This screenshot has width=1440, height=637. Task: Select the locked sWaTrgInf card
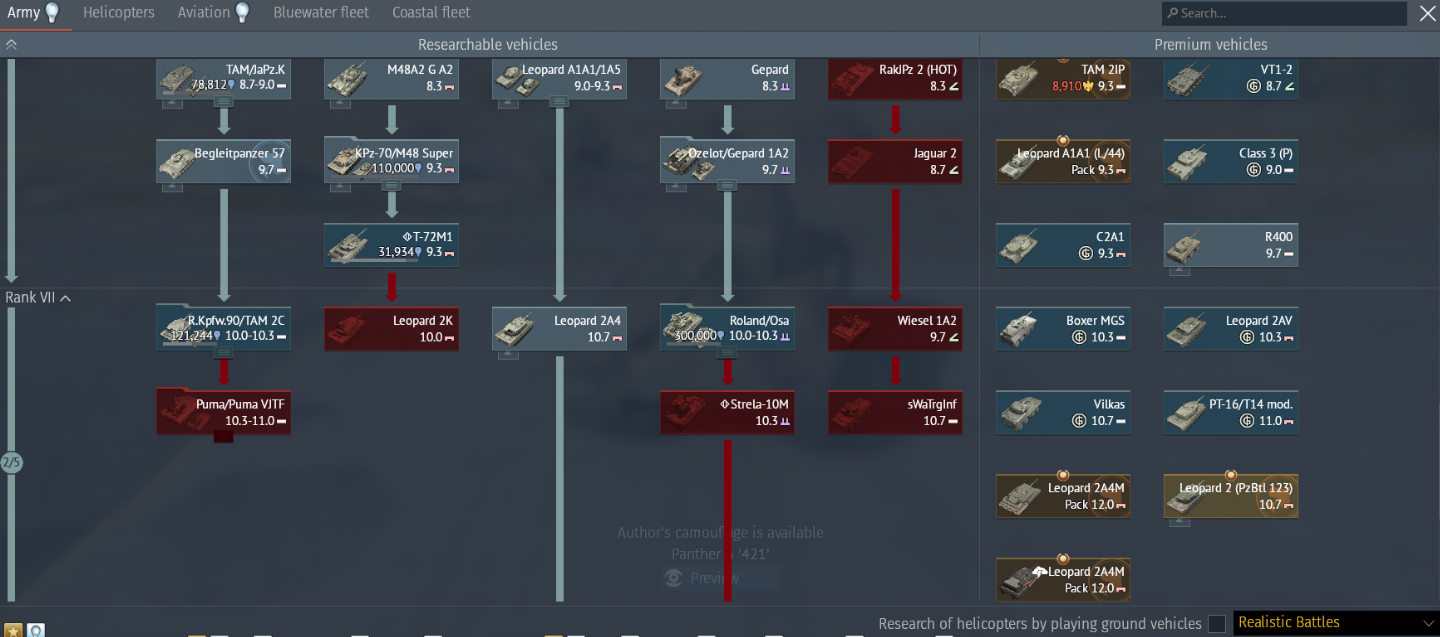(896, 412)
